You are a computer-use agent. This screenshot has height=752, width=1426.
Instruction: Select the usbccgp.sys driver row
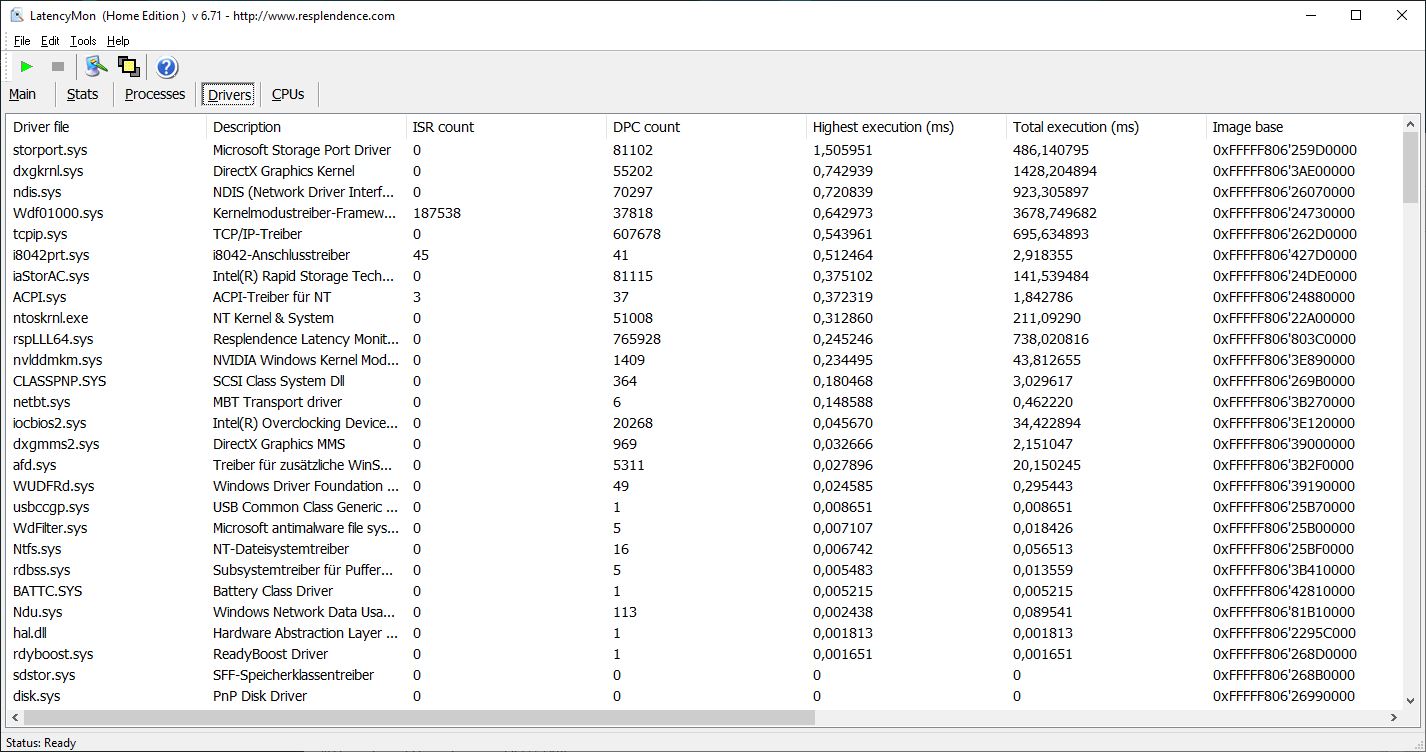(704, 507)
